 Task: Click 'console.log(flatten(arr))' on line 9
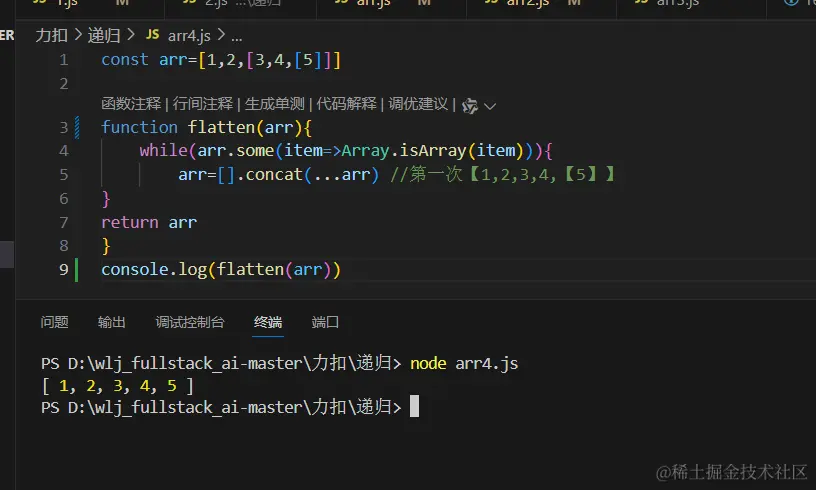[x=221, y=269]
